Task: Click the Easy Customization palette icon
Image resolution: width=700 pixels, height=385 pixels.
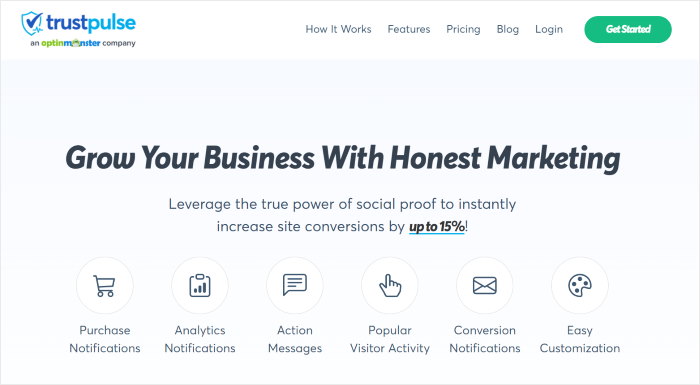Action: tap(580, 285)
